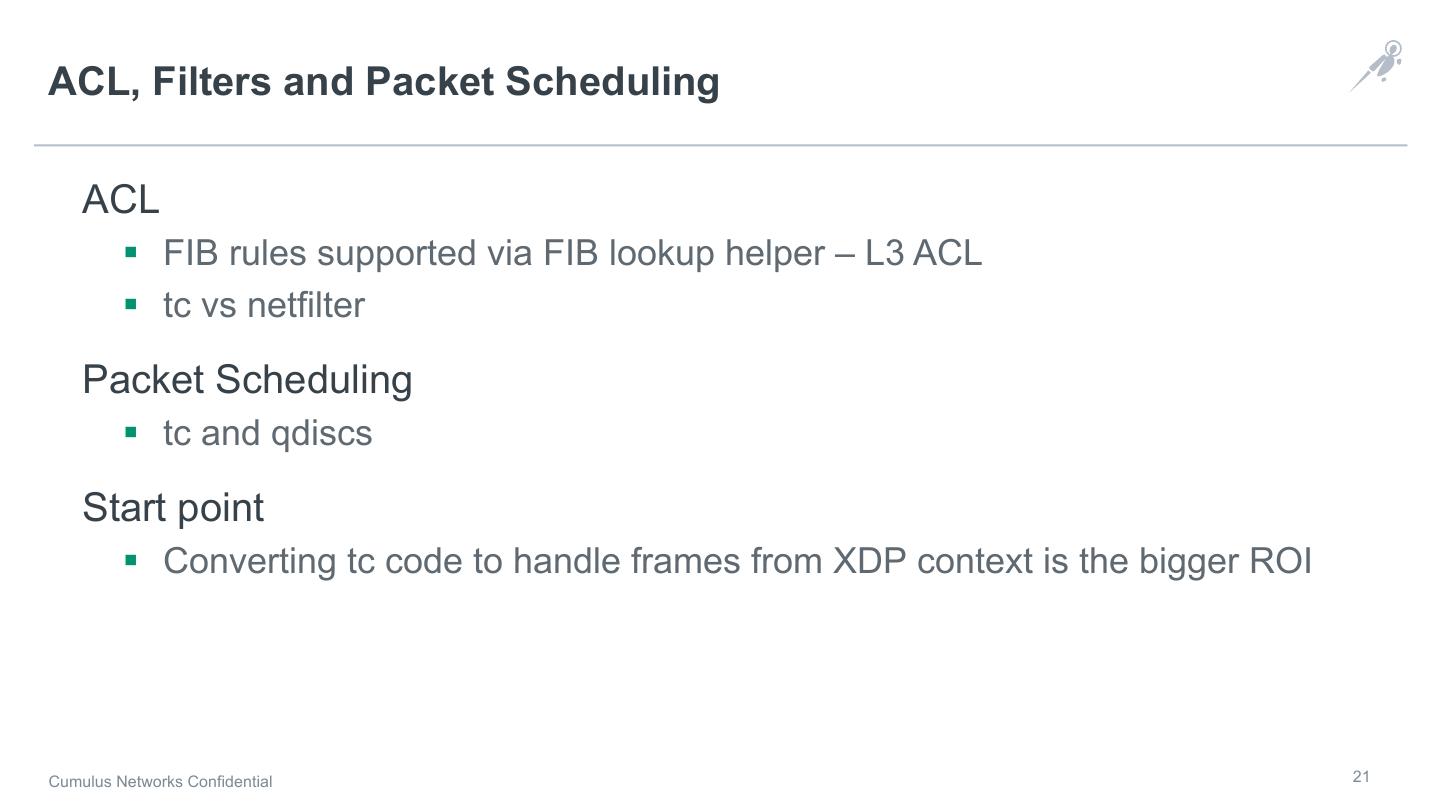Click the green bullet before "tc vs netfilter"
Image resolution: width=1440 pixels, height=810 pixels.
131,305
